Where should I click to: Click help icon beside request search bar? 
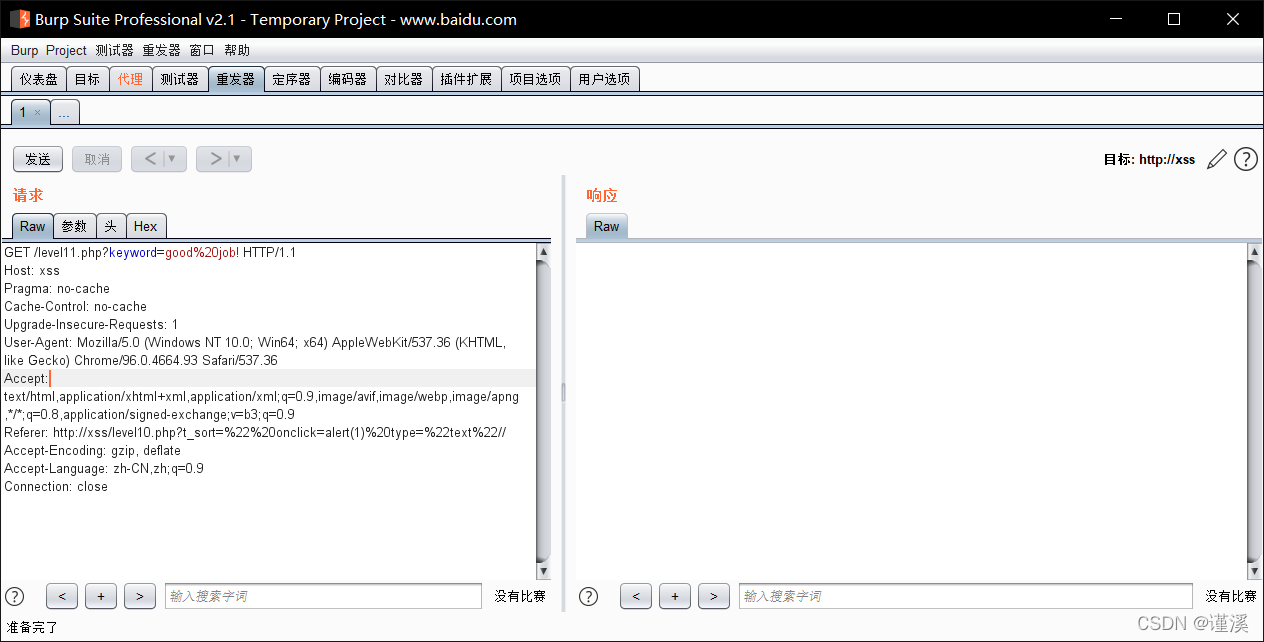pos(14,596)
